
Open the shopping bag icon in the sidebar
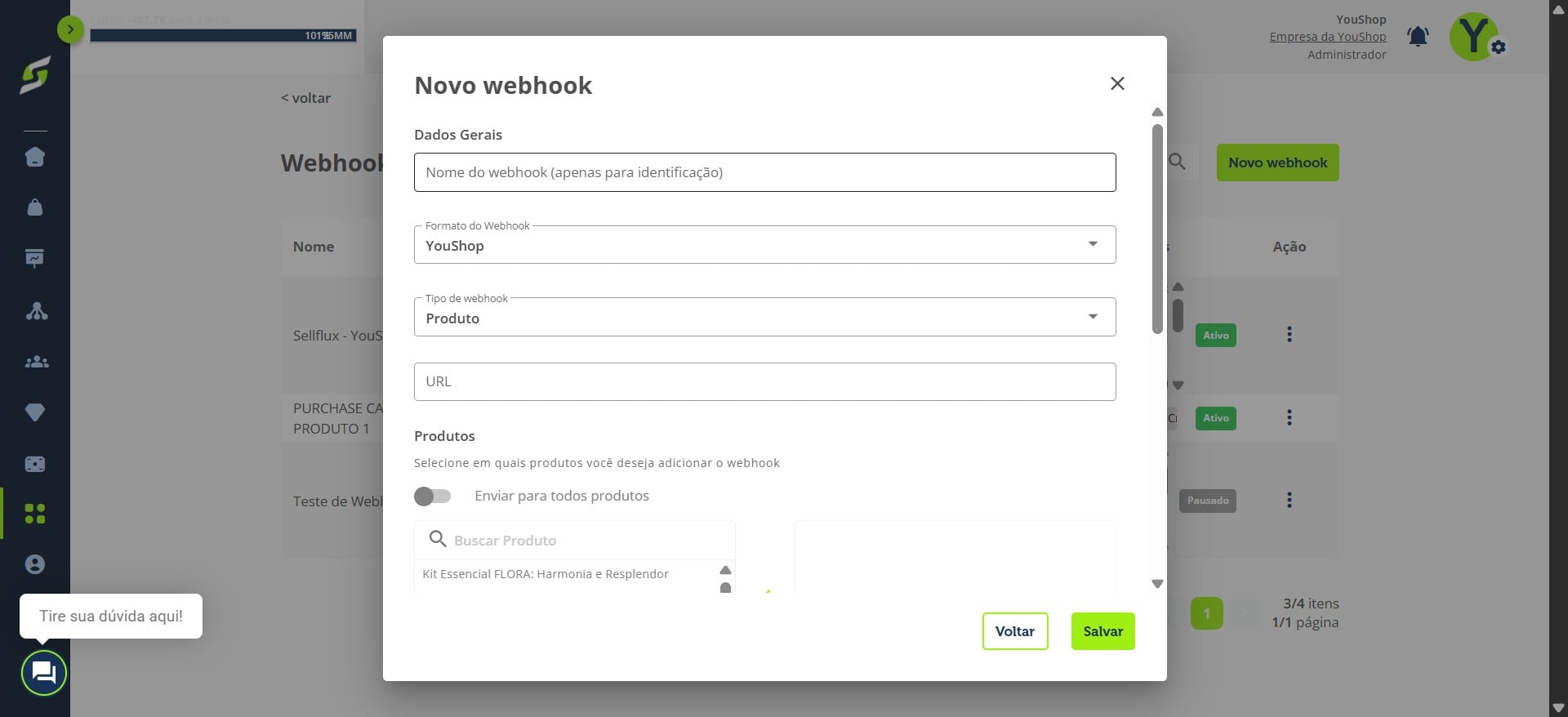[x=35, y=207]
